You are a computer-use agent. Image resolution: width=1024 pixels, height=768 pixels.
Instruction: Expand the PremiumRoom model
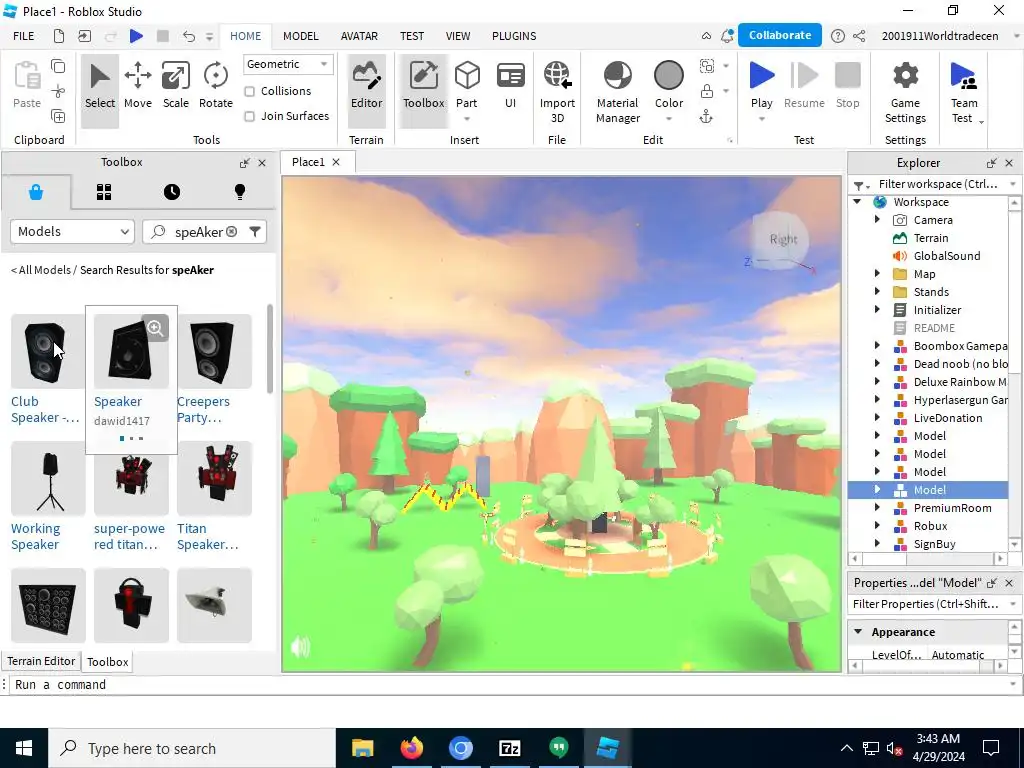coord(877,507)
